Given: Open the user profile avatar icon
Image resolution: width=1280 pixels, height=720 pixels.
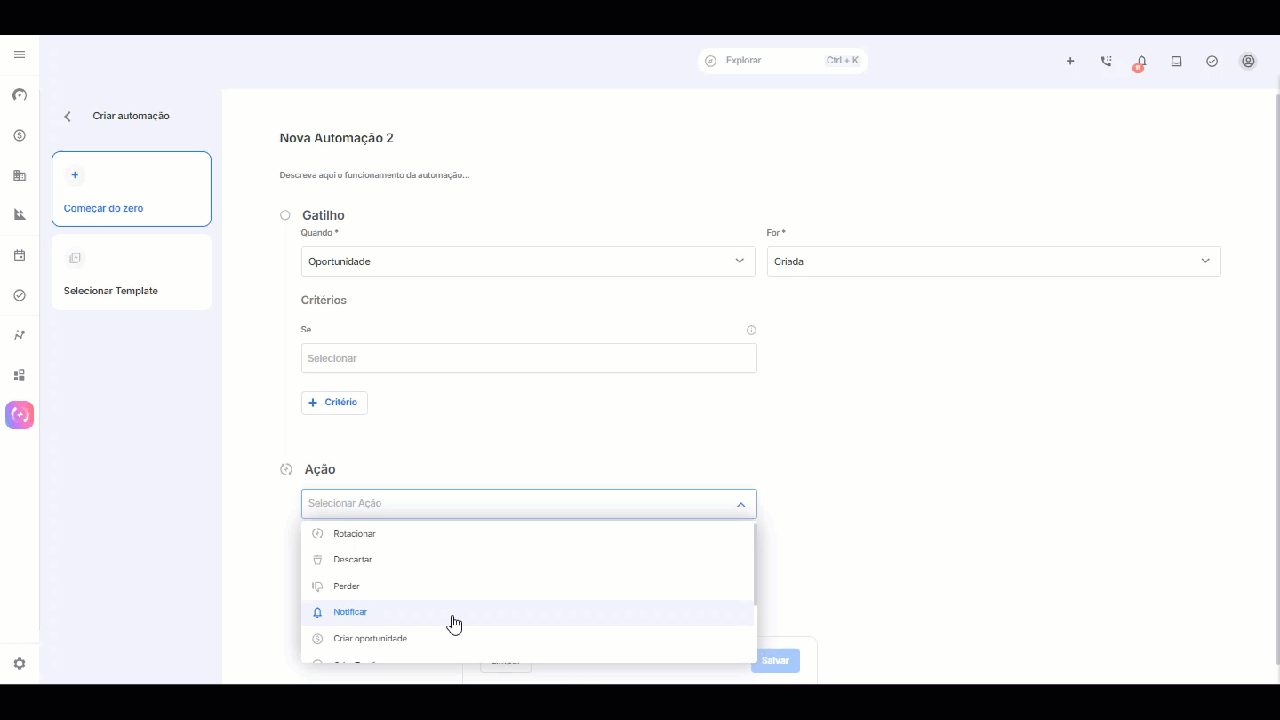Looking at the screenshot, I should click(x=1248, y=61).
